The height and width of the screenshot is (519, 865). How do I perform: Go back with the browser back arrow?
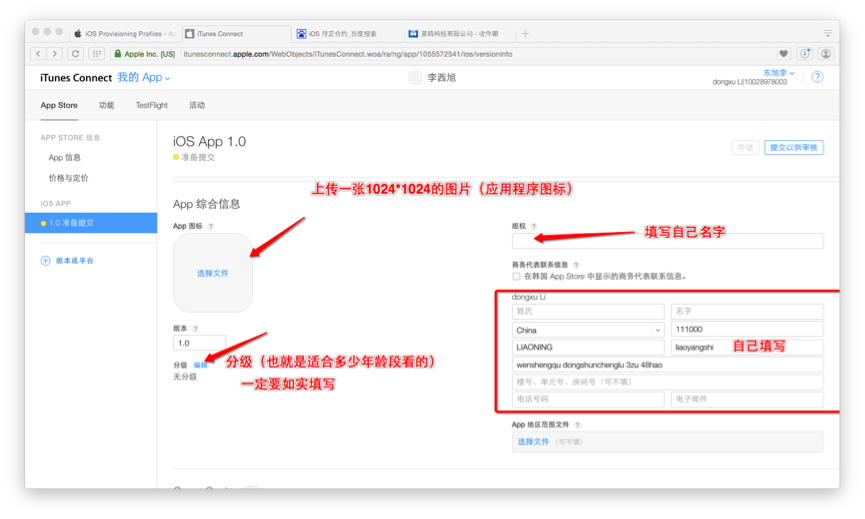[x=38, y=53]
